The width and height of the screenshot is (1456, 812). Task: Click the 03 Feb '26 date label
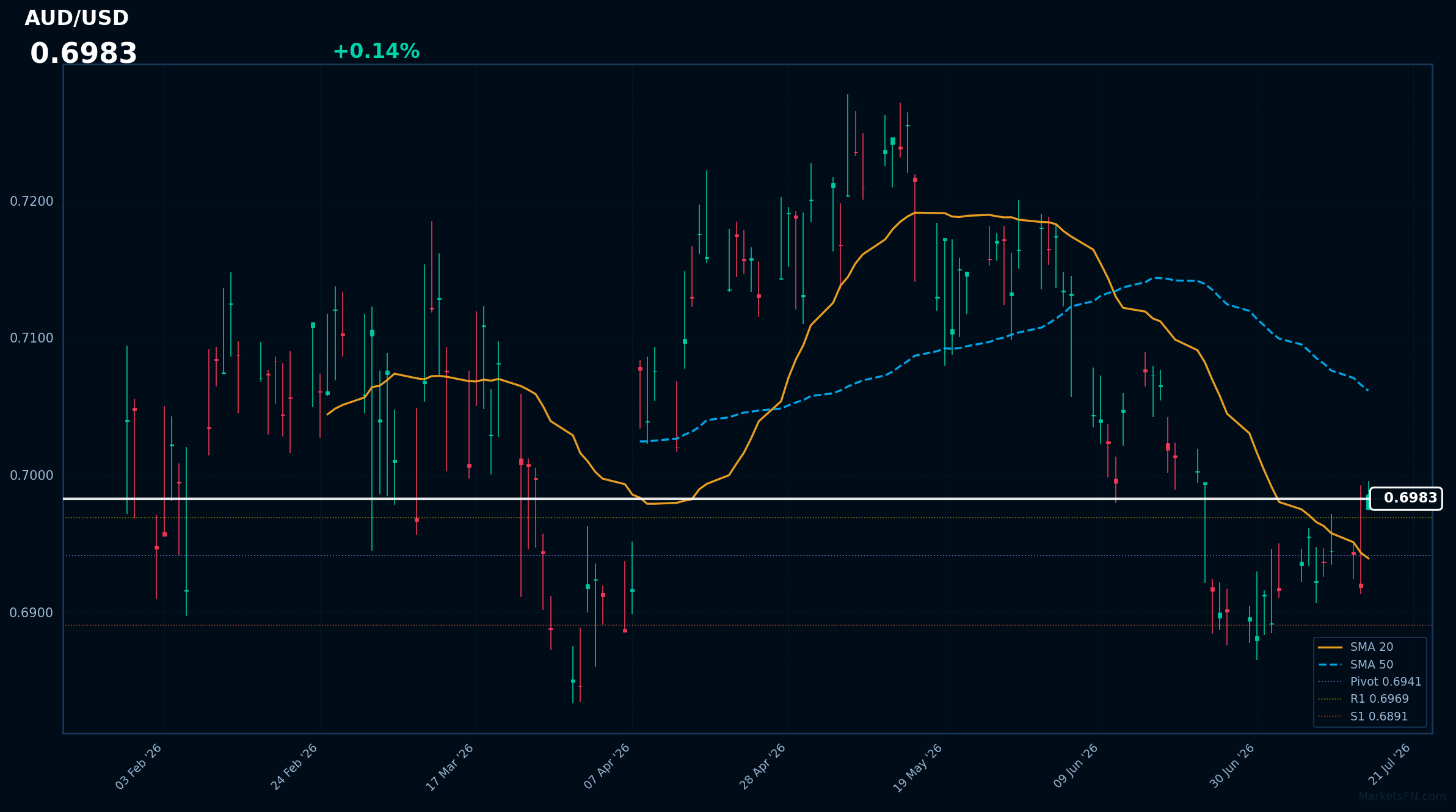point(139,767)
